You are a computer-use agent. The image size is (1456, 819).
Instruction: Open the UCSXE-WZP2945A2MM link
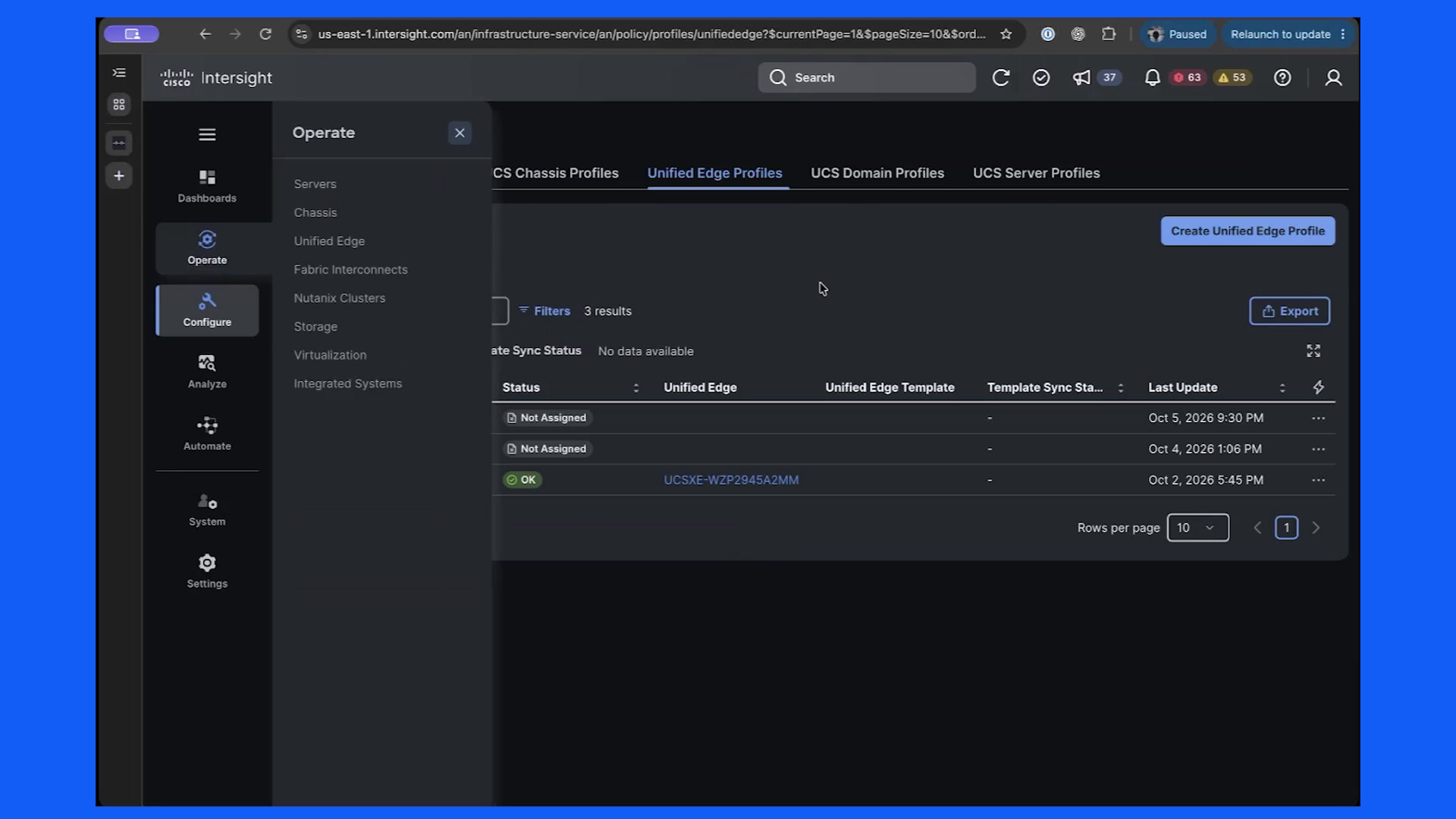click(x=731, y=480)
